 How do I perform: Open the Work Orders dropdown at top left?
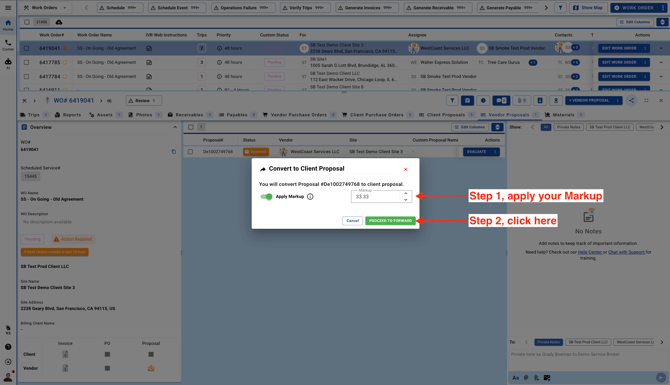pos(45,8)
